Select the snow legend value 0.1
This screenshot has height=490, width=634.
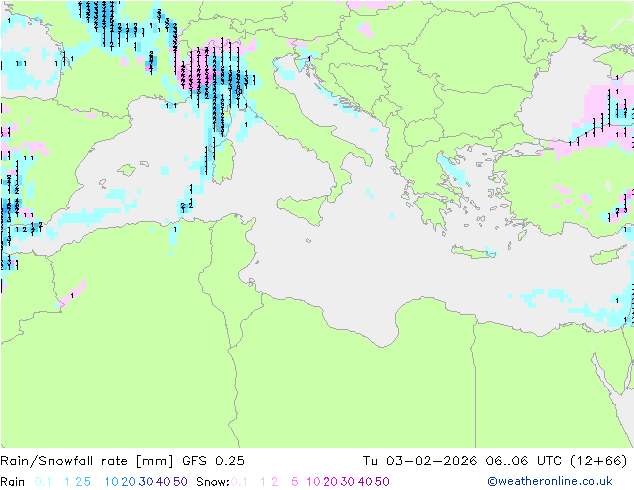tap(239, 482)
